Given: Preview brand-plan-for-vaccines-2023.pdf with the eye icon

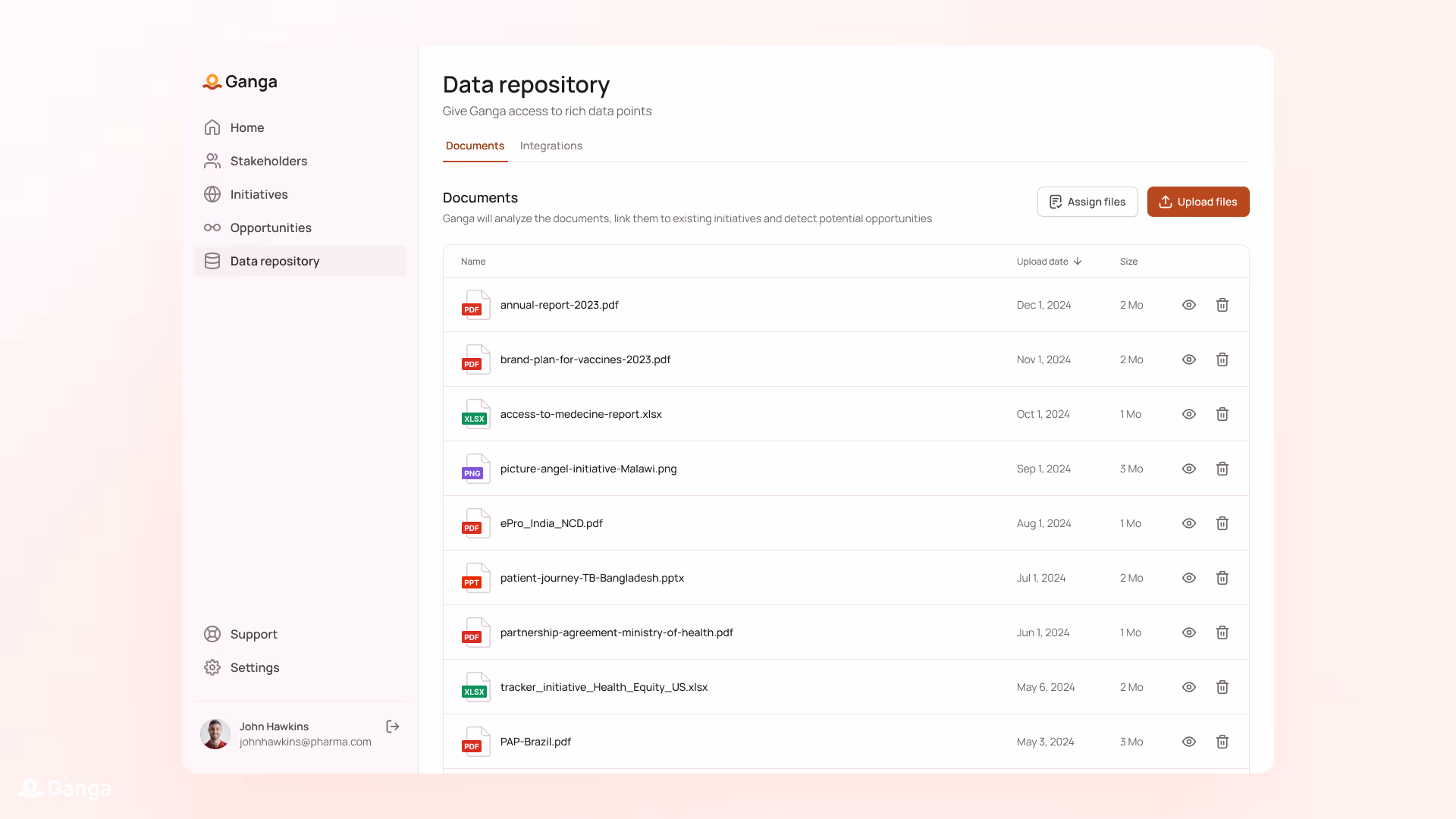Looking at the screenshot, I should pyautogui.click(x=1188, y=359).
